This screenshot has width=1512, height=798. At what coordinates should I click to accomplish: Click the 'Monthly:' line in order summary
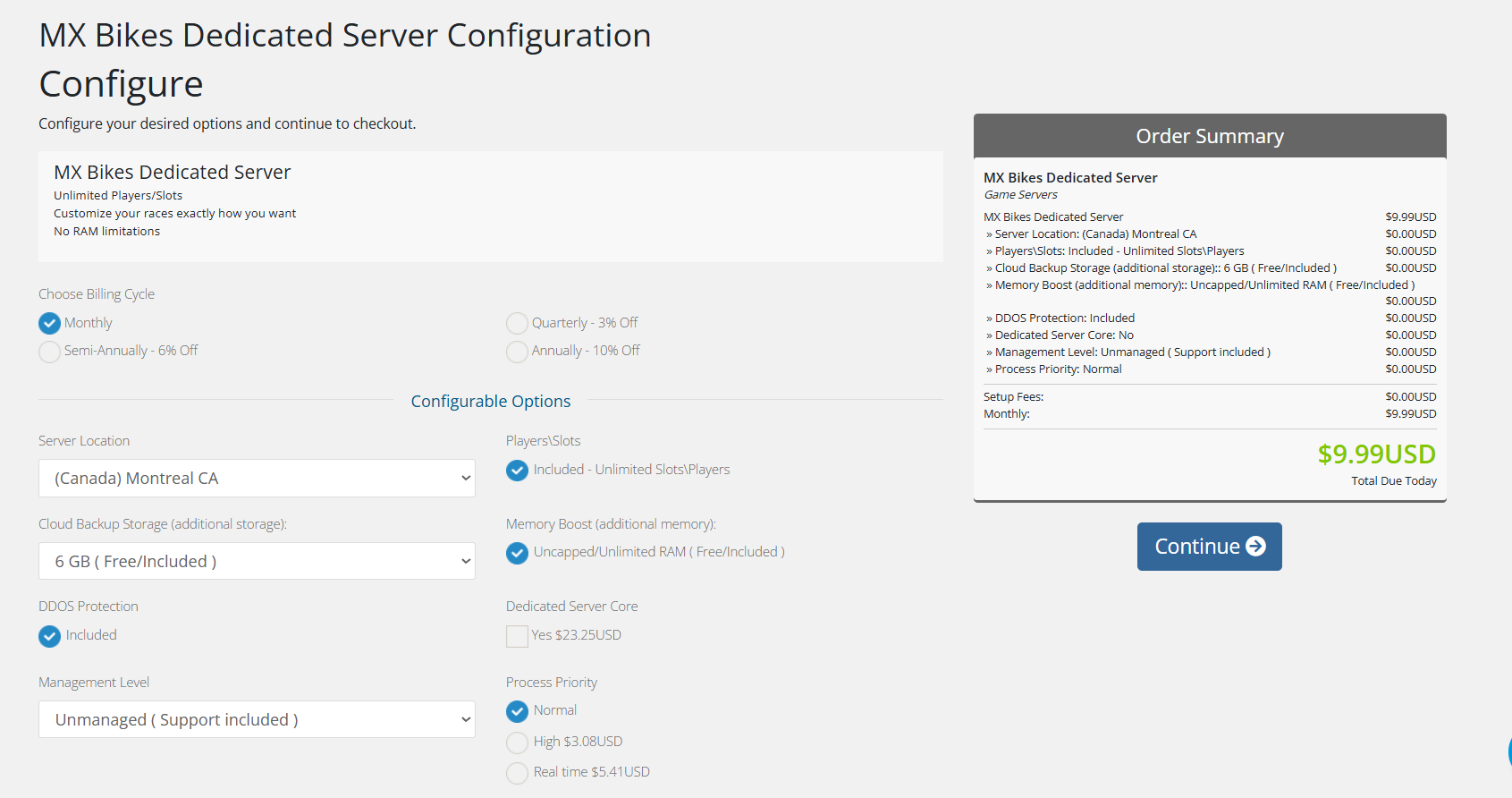(x=1210, y=414)
